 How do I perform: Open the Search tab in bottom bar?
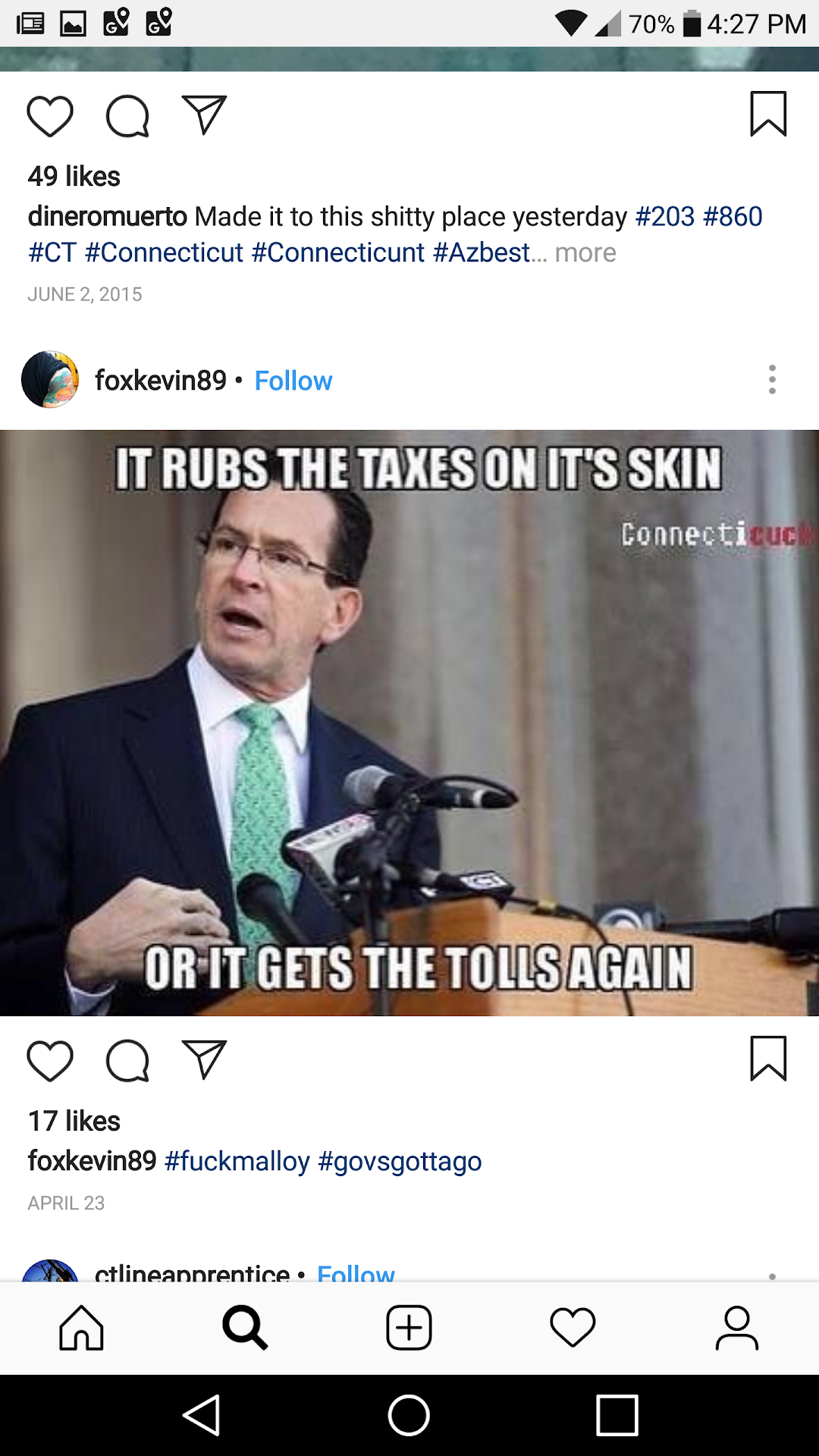[245, 1328]
